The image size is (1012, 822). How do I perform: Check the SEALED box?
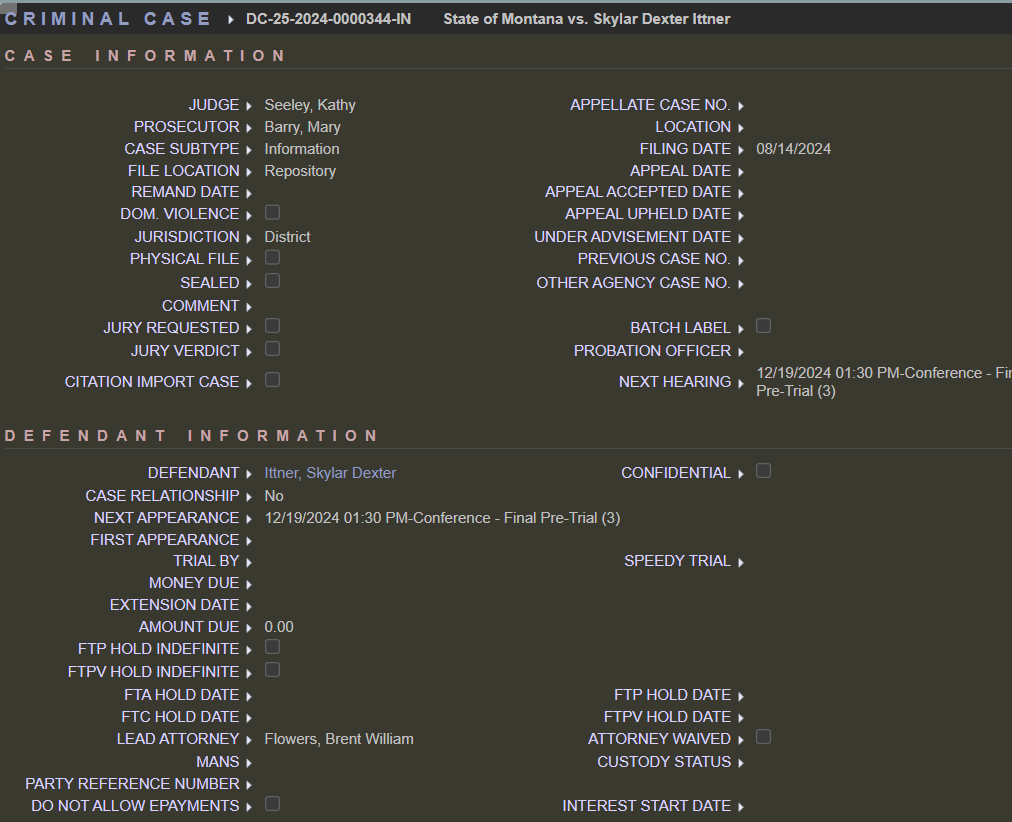pos(272,281)
